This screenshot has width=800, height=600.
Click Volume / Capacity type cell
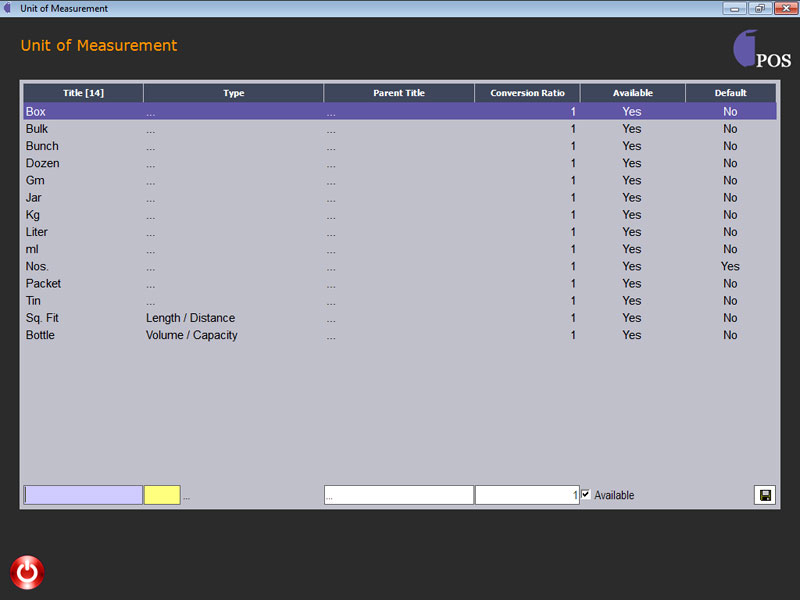pos(192,335)
